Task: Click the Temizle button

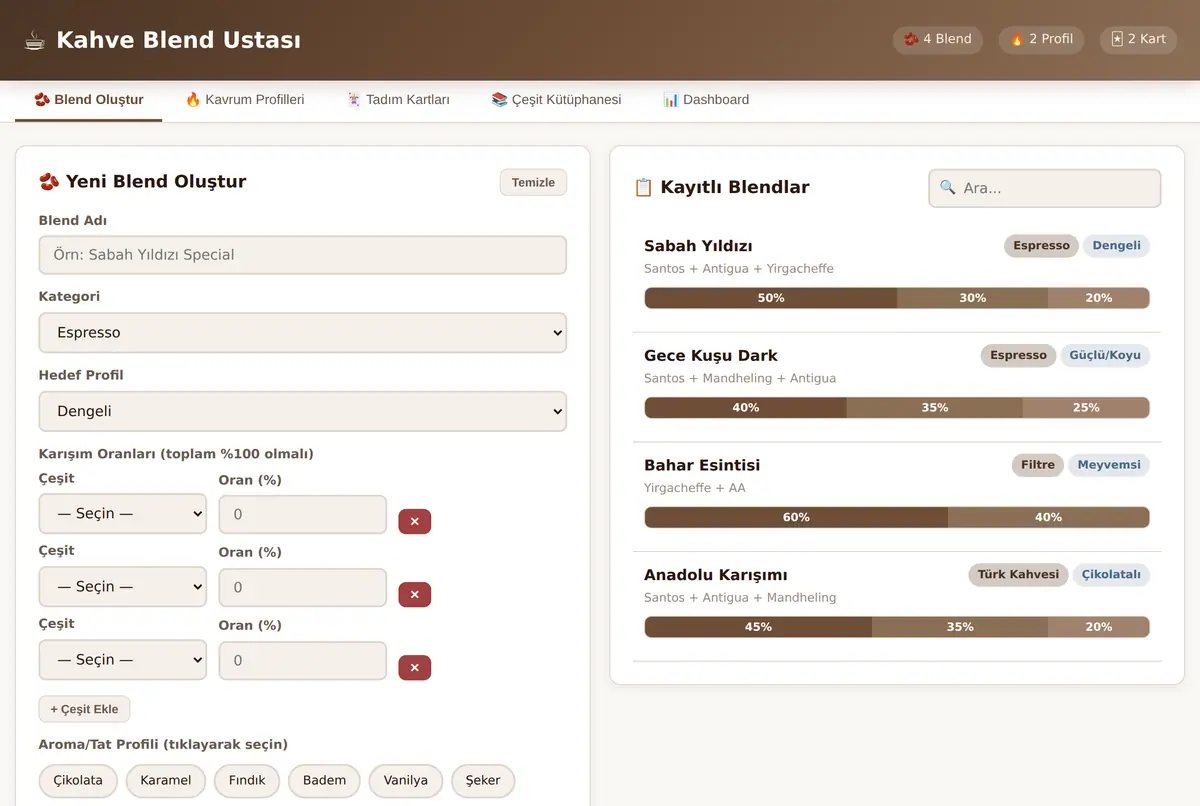Action: [533, 182]
